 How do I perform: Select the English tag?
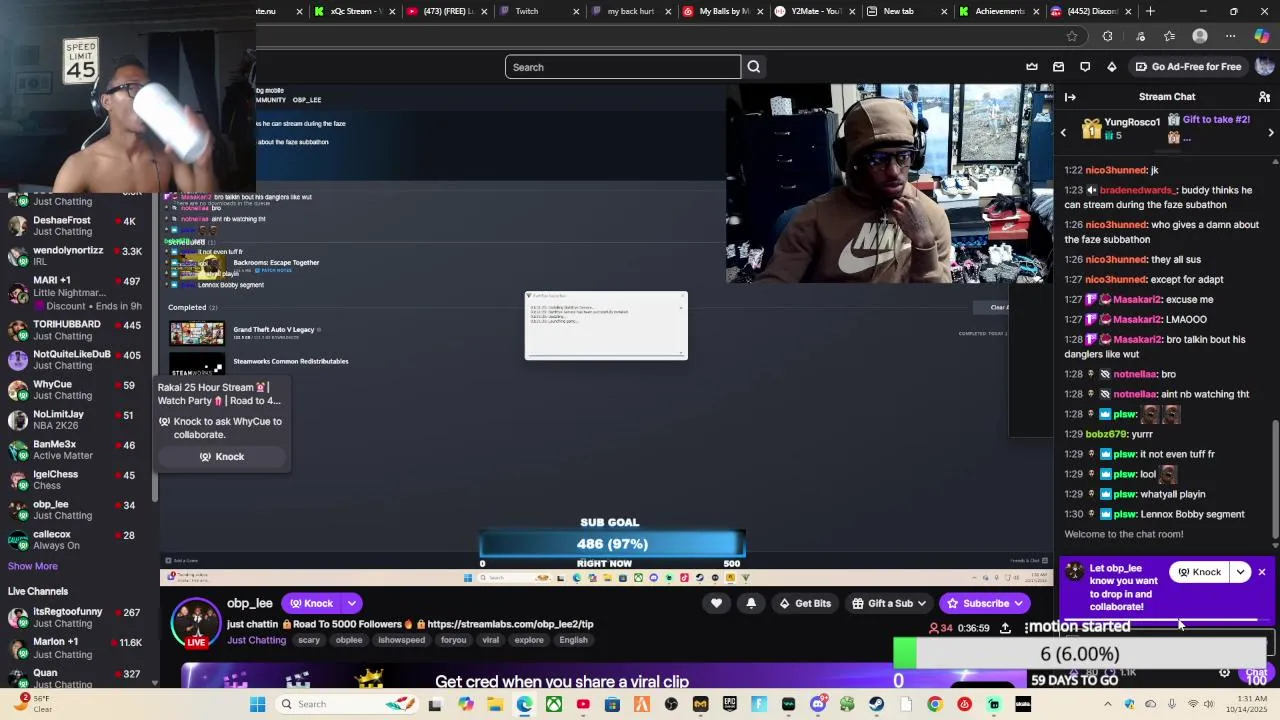point(573,640)
